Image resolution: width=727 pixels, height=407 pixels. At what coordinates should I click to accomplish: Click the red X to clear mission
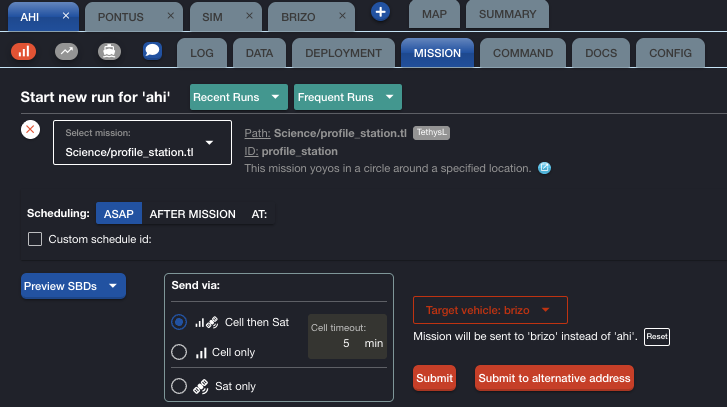click(31, 129)
